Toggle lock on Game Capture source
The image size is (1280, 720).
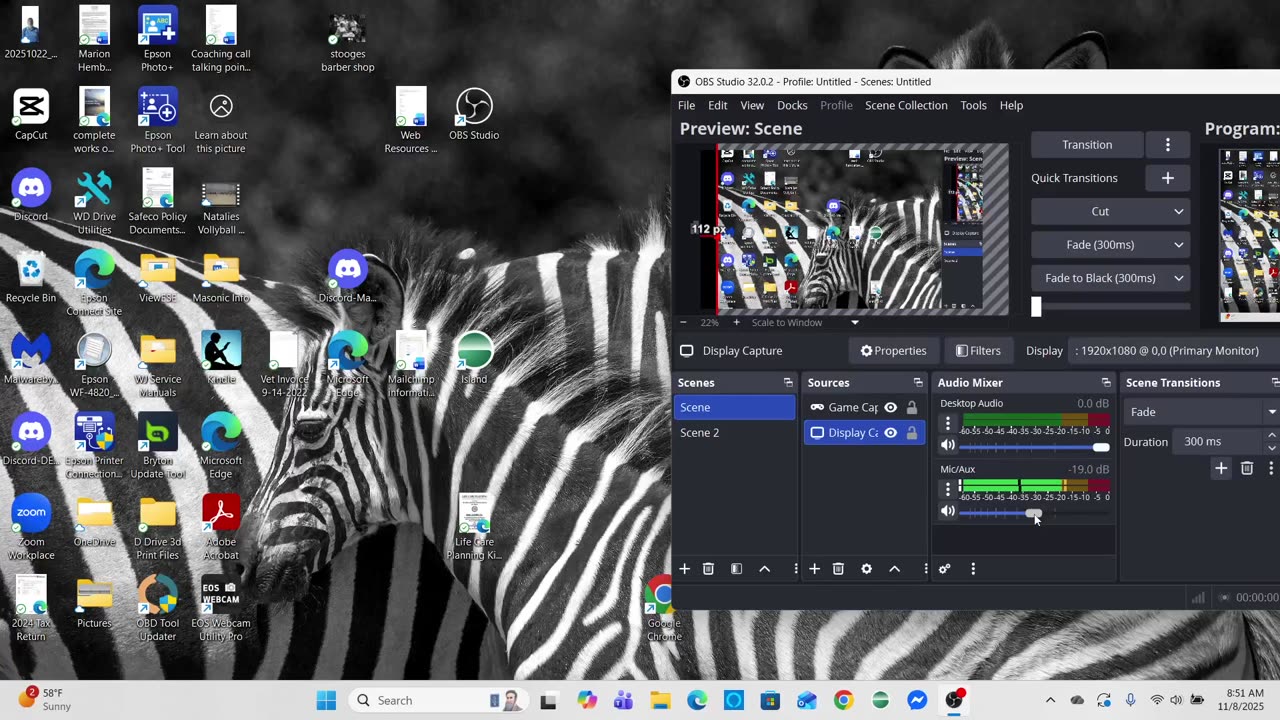point(912,407)
